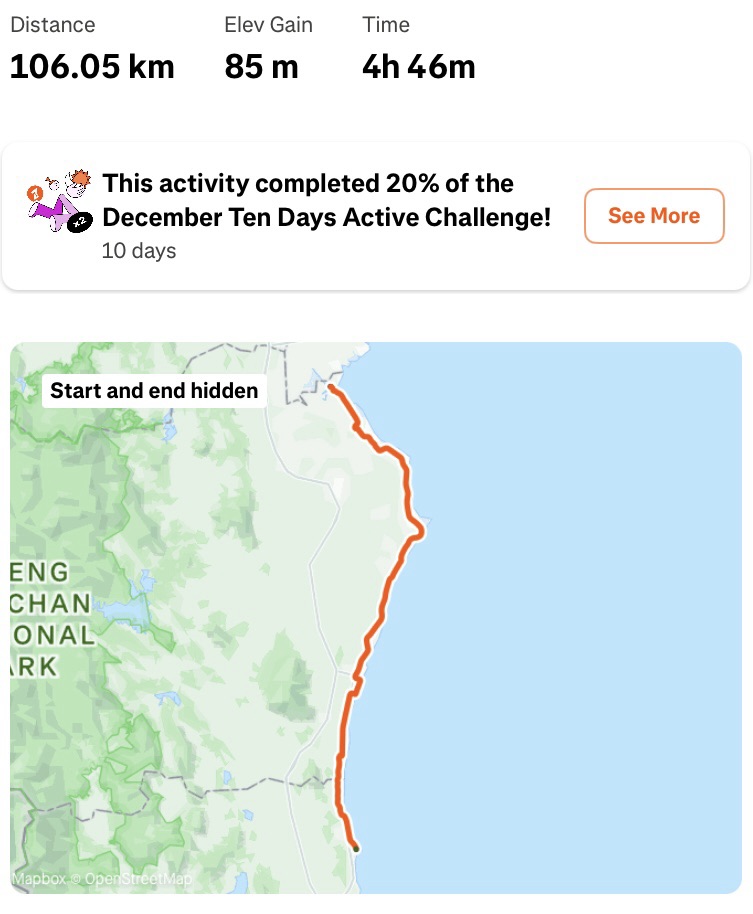Click the northern tip of the orange route
Viewport: 753px width, 914px height.
(331, 386)
